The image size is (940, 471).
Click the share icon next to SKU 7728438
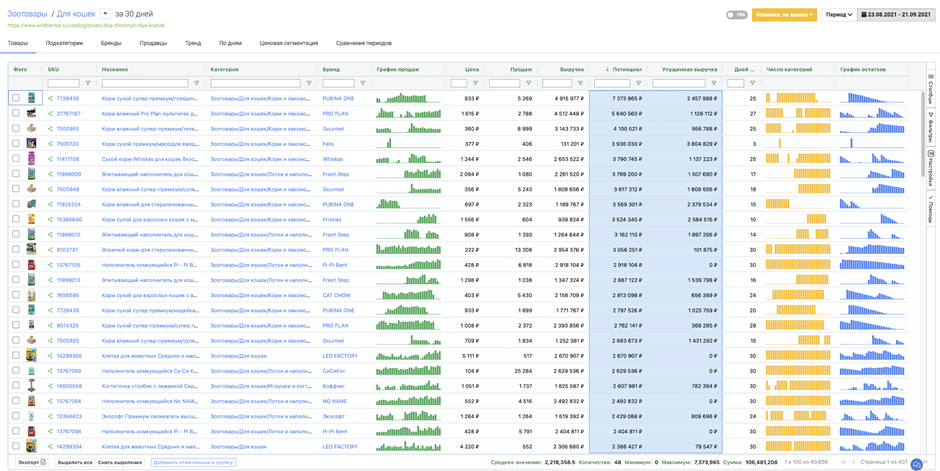[50, 99]
